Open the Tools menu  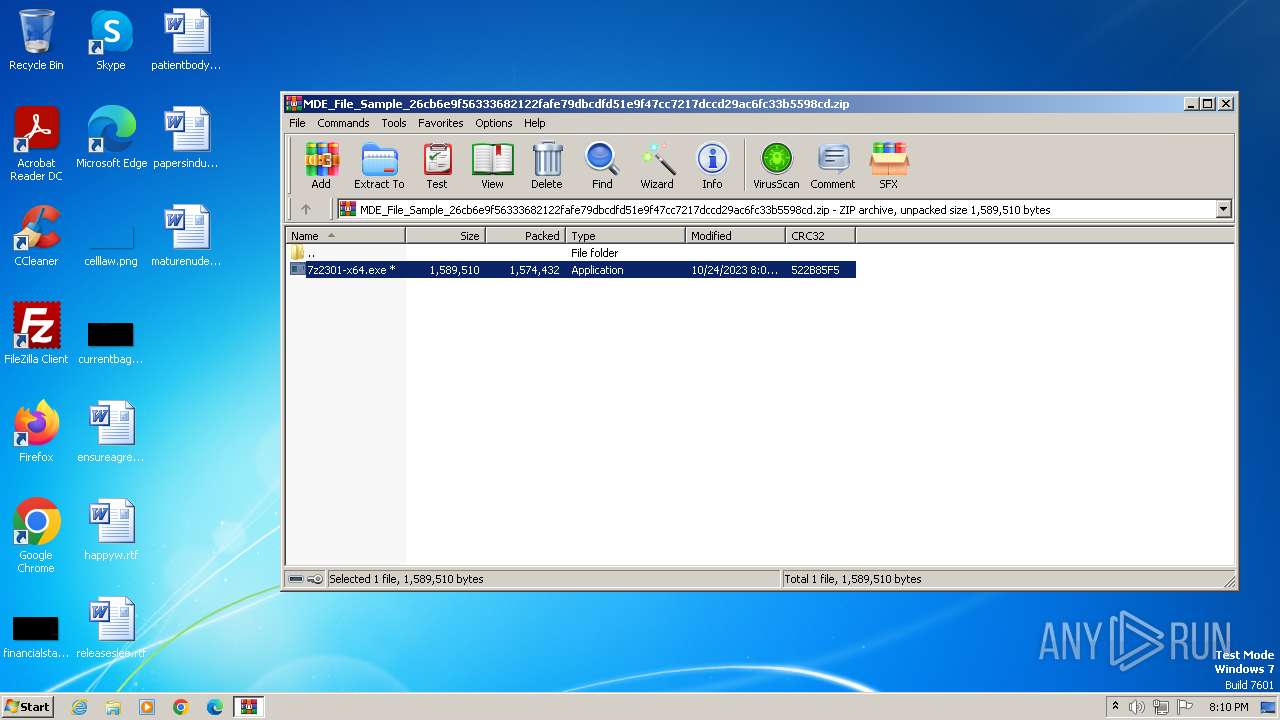[x=394, y=123]
